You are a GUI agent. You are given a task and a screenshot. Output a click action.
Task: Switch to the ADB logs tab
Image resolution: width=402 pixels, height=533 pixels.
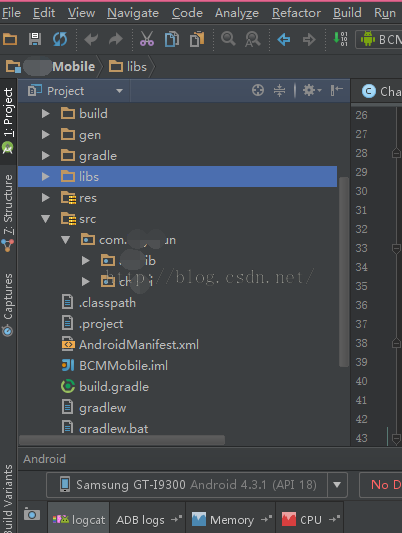[x=148, y=519]
